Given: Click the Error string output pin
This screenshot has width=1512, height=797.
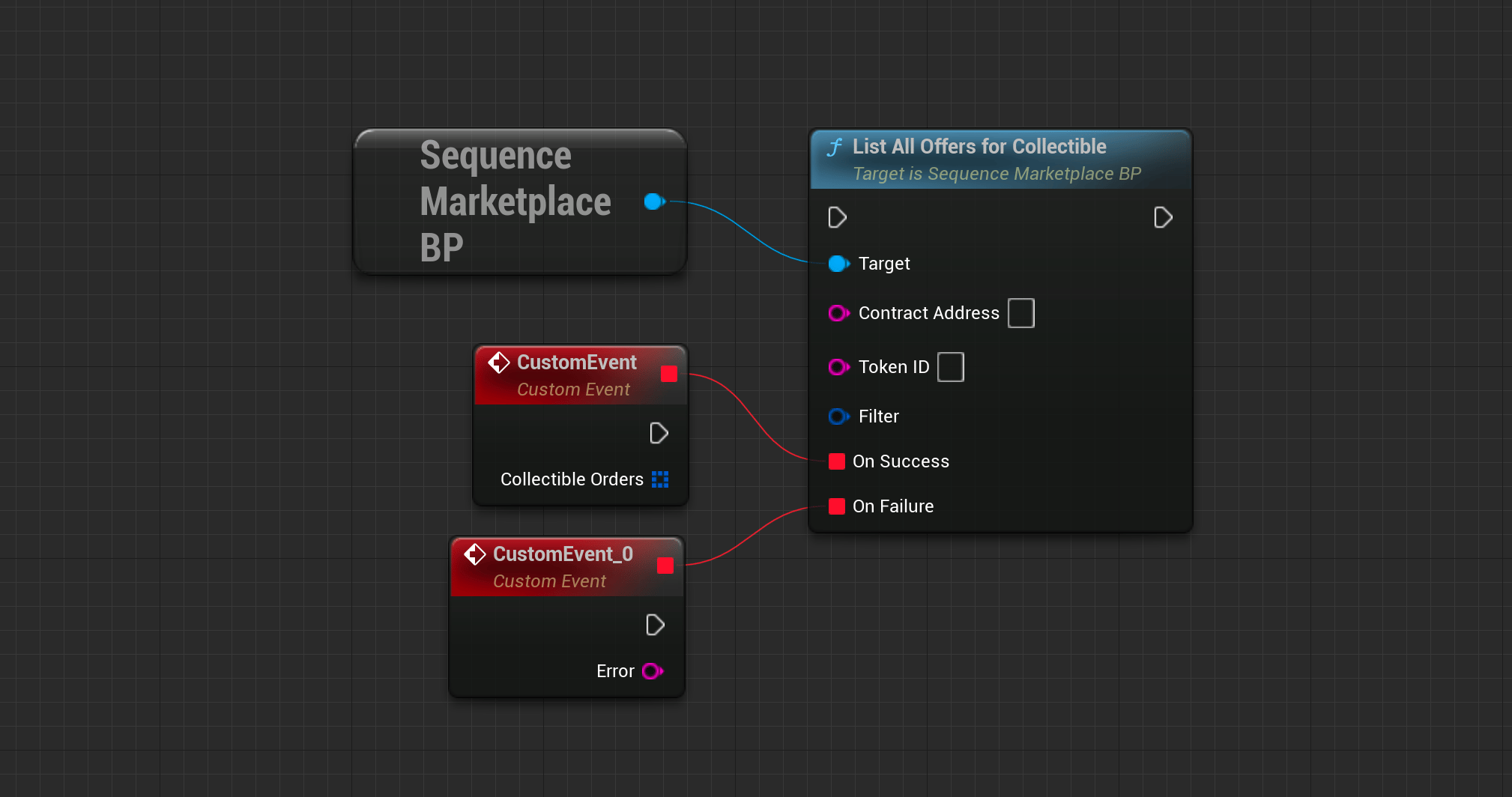Looking at the screenshot, I should 653,671.
